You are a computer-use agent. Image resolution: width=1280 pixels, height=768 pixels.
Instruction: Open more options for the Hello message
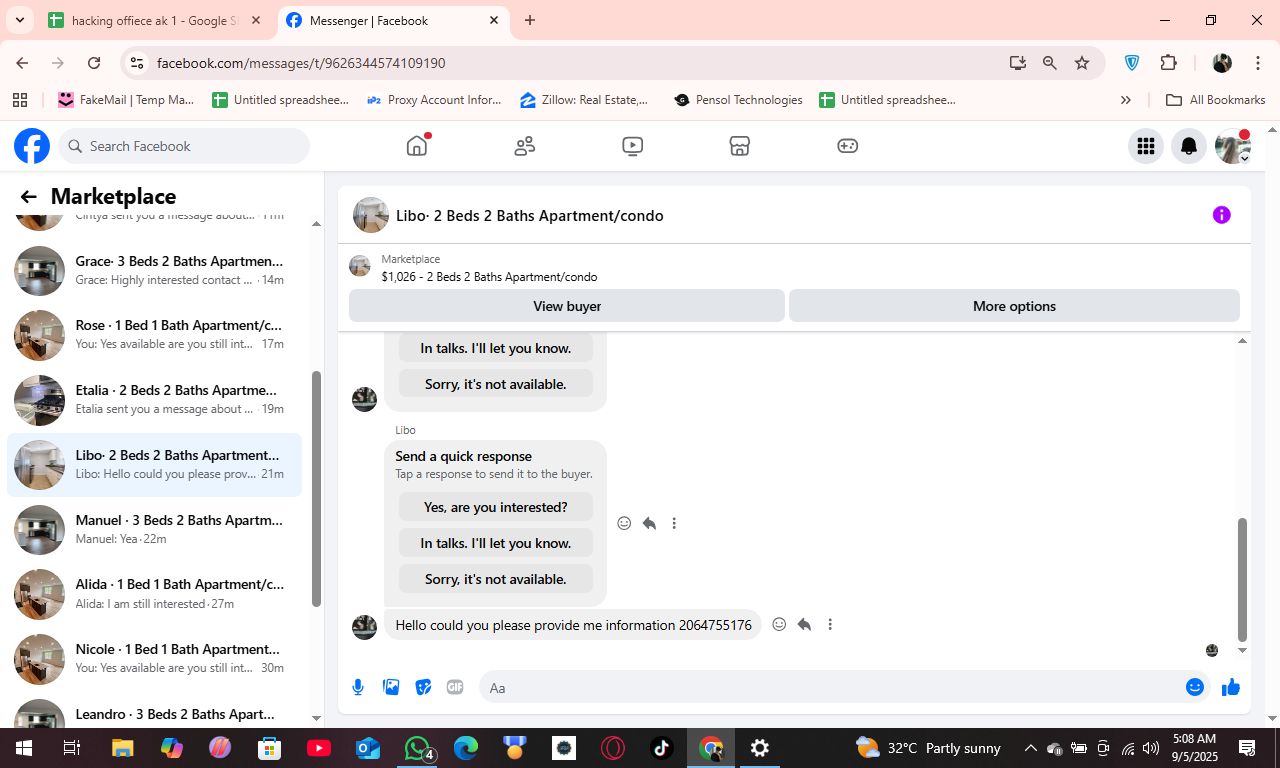[830, 625]
